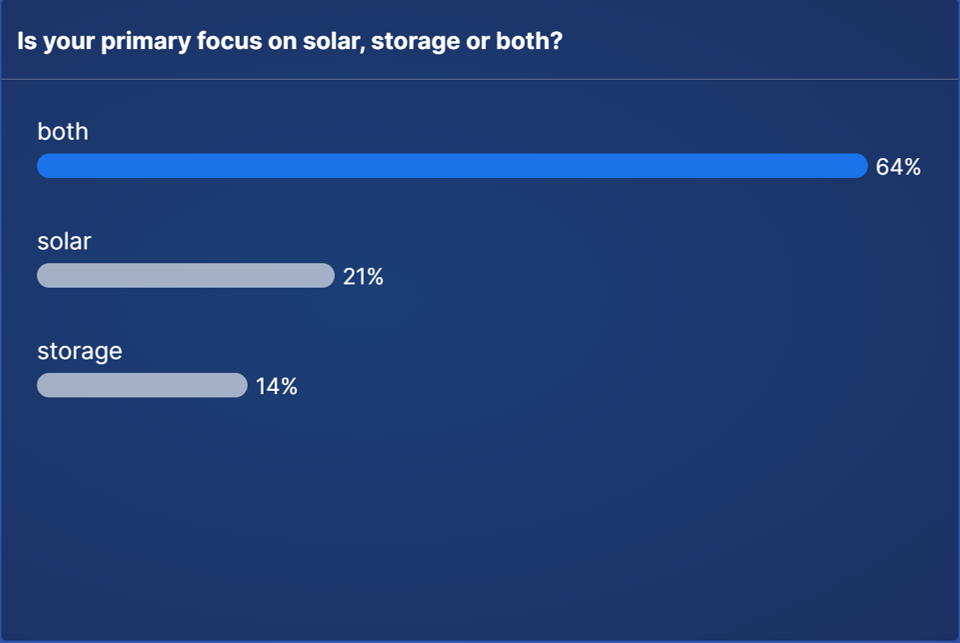The width and height of the screenshot is (960, 643).
Task: Click the 21% percentage value
Action: point(363,276)
